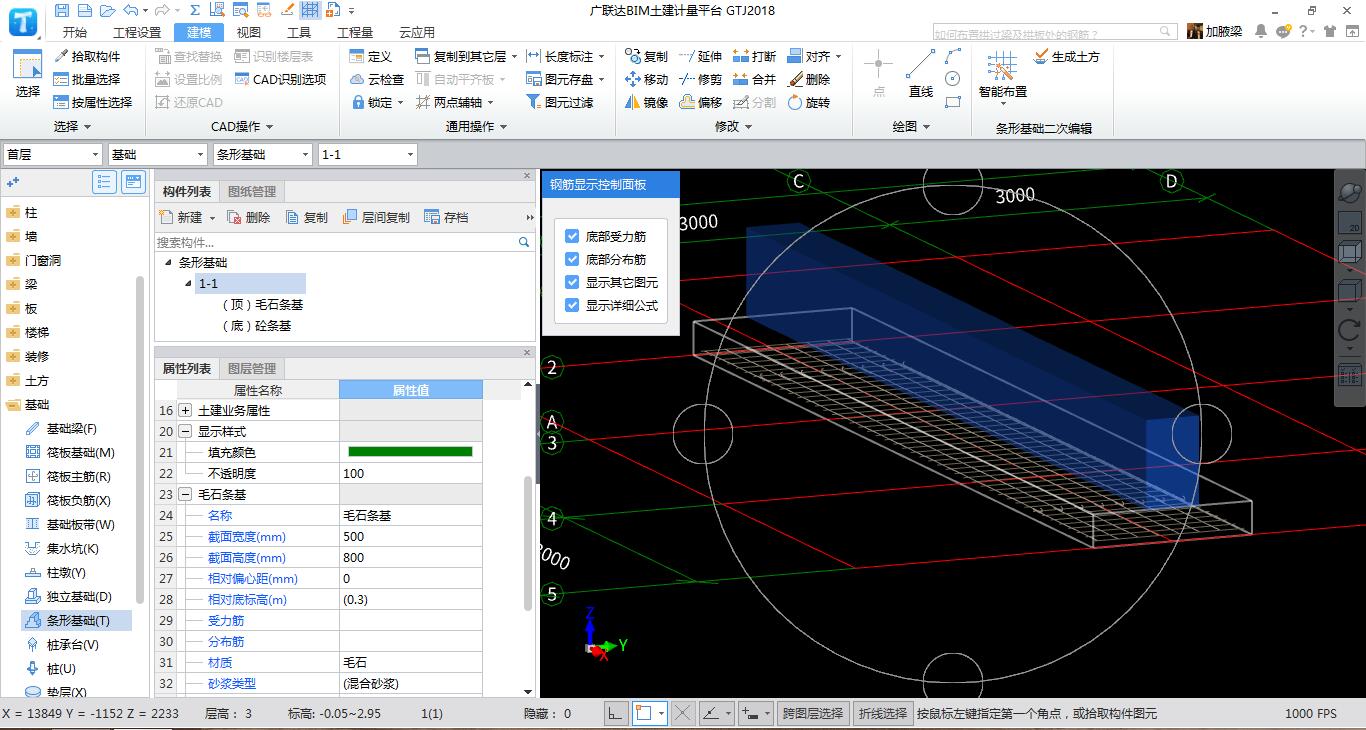Click the 延伸 tool
This screenshot has width=1366, height=730.
coord(700,56)
